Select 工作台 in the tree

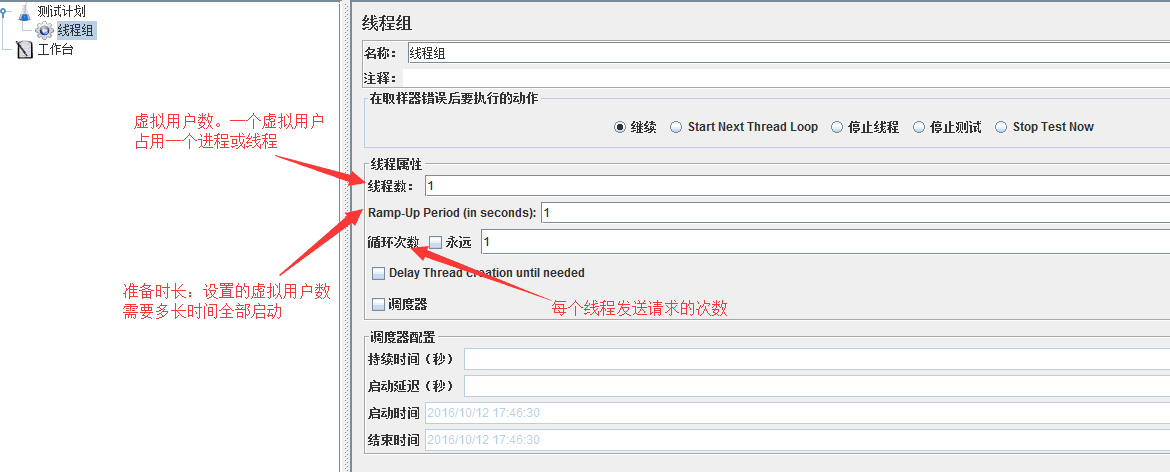55,50
